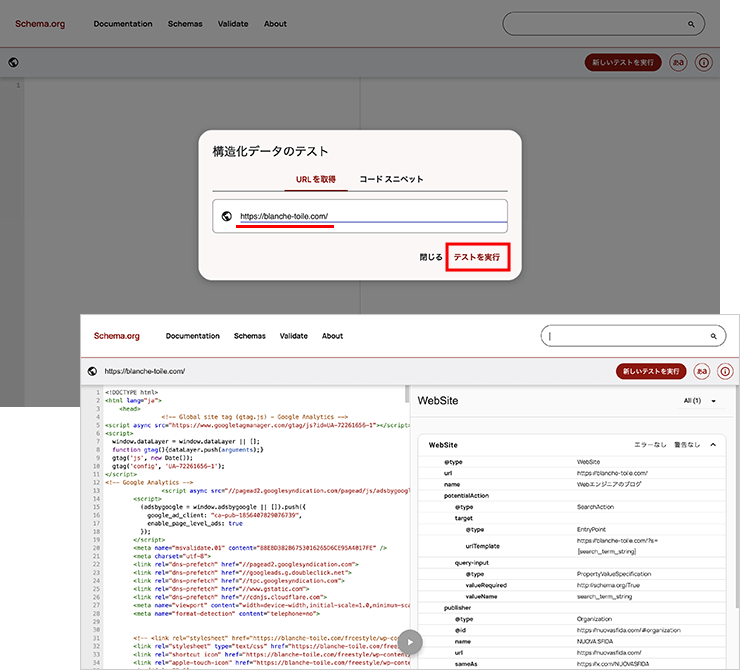
Task: Click the valueName property row
Action: pos(572,596)
